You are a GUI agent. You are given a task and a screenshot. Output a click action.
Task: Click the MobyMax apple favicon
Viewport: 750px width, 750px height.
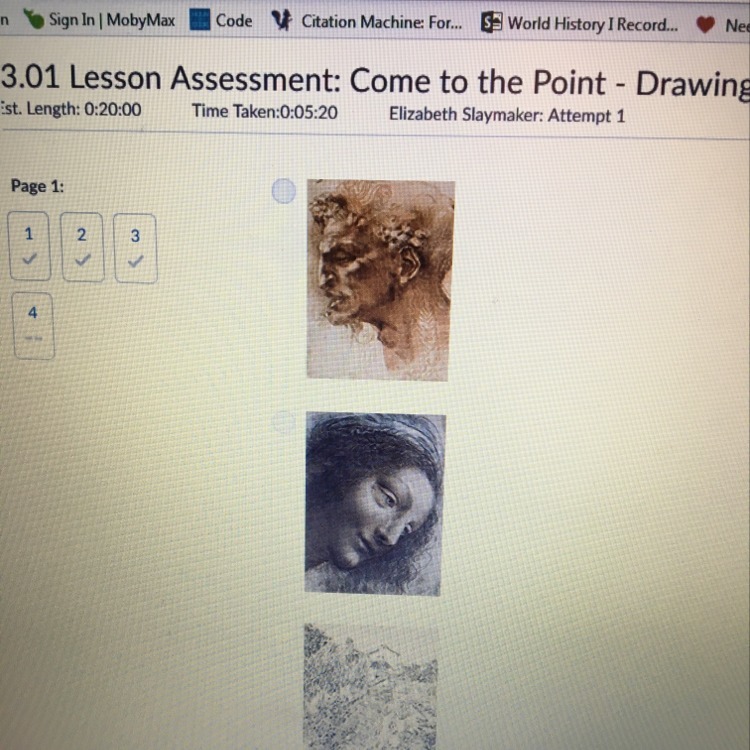coord(34,19)
